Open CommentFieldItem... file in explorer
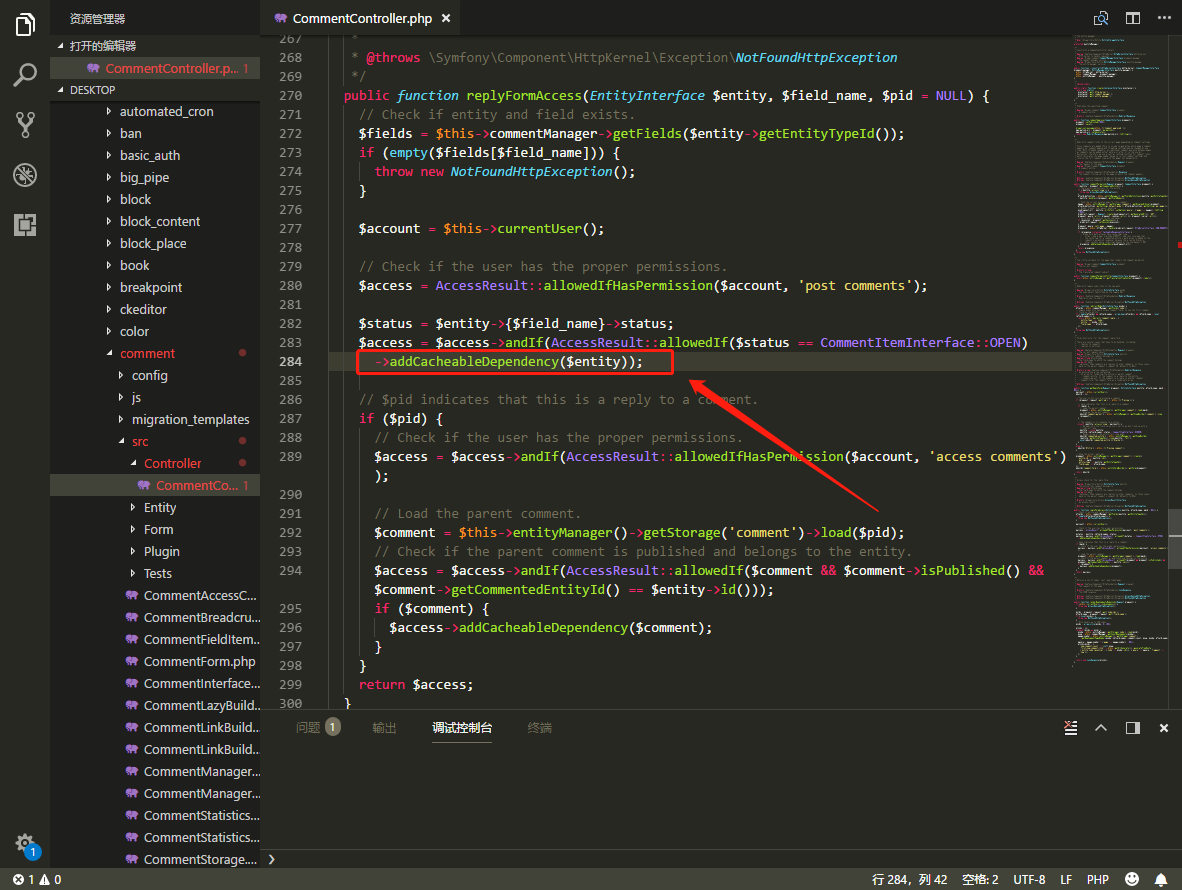1182x890 pixels. pos(155,639)
